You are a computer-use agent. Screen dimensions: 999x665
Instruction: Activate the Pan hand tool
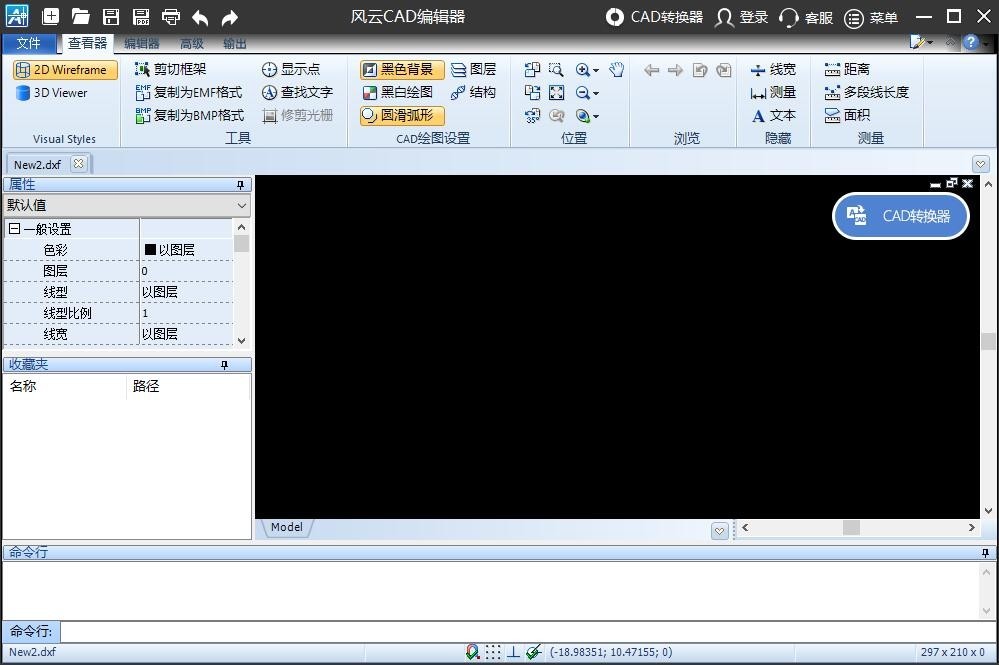pos(617,69)
